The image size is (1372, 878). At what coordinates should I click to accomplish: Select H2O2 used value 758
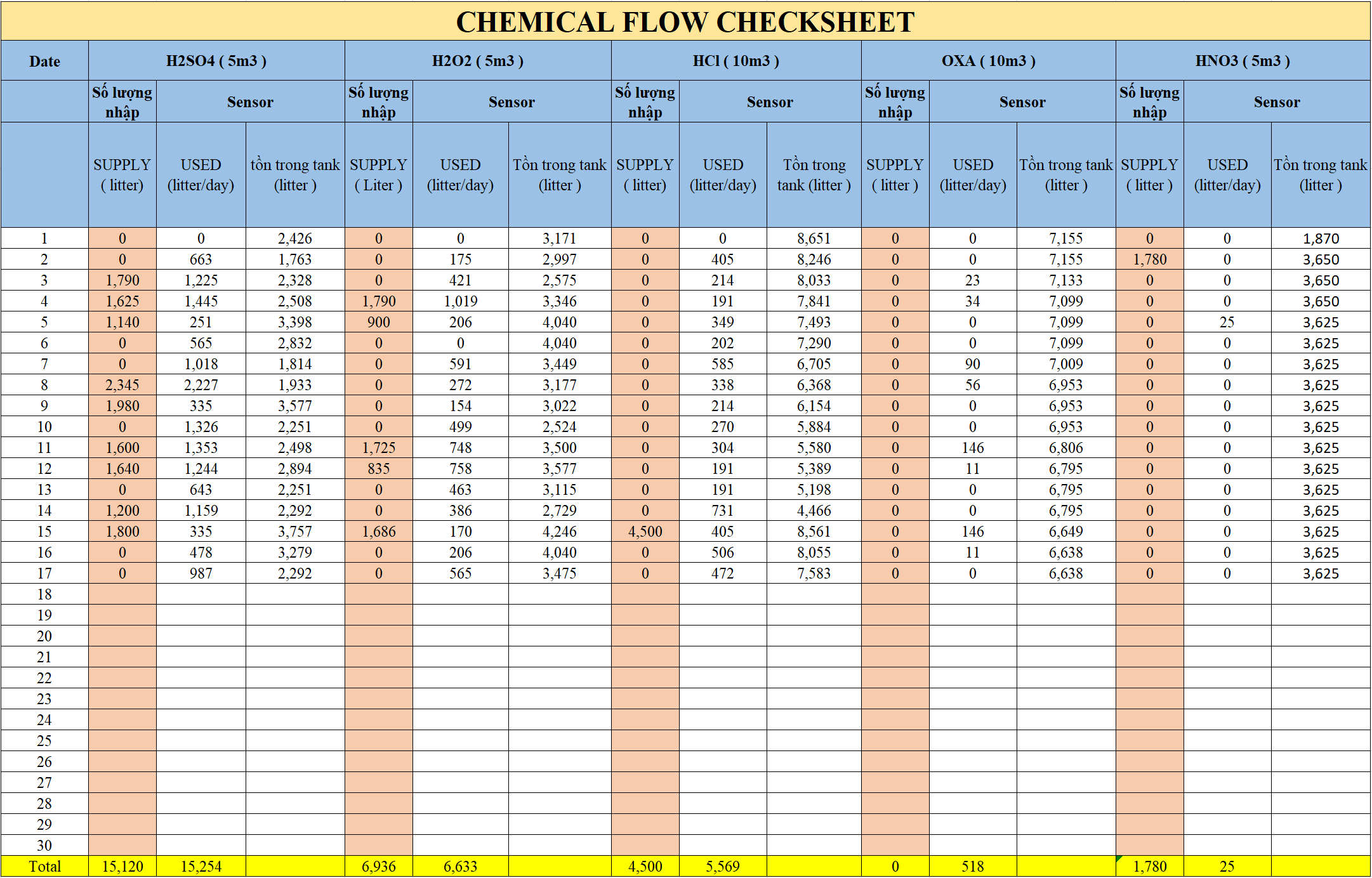tap(461, 469)
